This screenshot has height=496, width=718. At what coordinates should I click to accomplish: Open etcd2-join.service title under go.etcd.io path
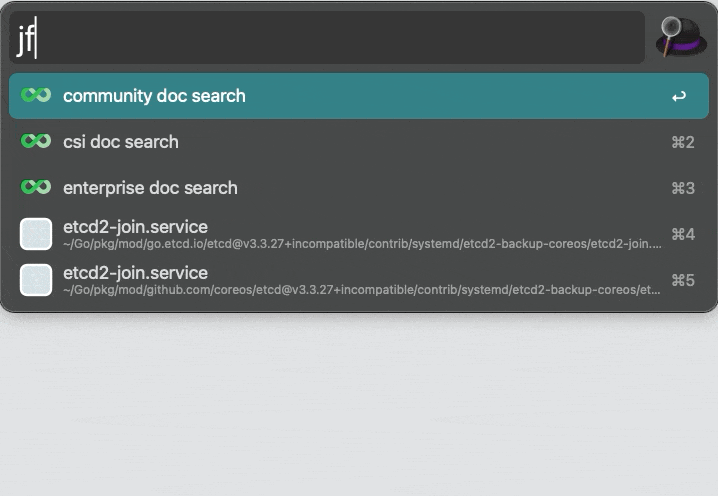[135, 227]
